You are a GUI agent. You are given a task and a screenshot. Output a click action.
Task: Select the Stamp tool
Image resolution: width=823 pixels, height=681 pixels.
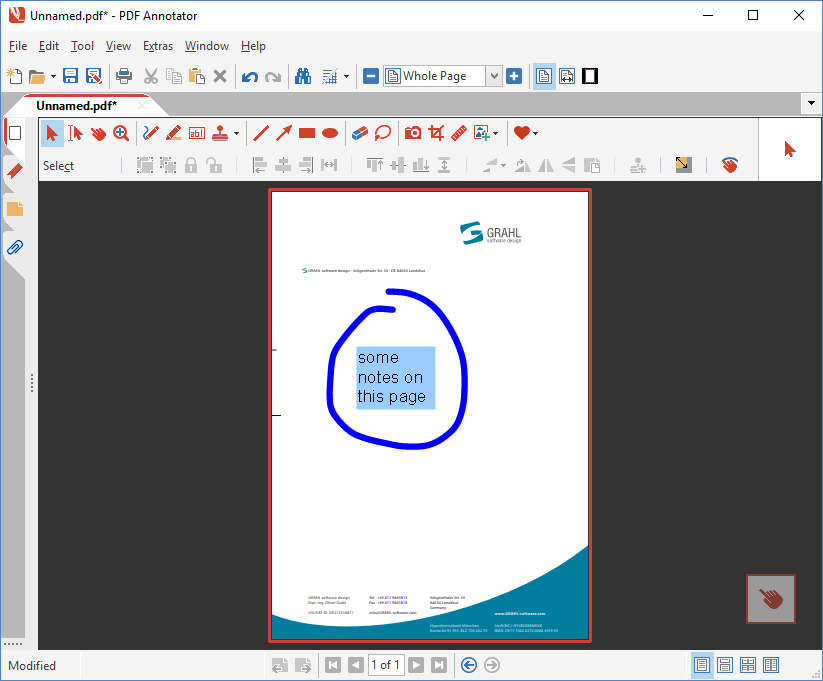pyautogui.click(x=220, y=133)
